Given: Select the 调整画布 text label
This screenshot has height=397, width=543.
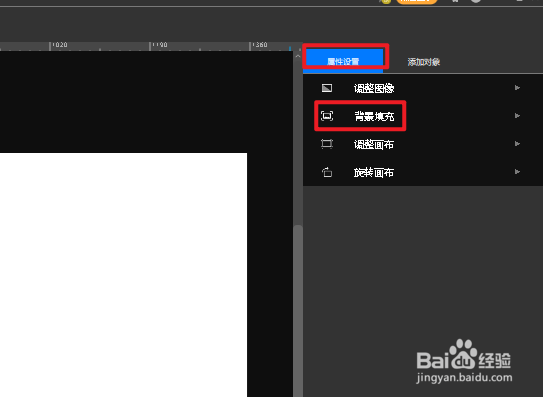Looking at the screenshot, I should click(x=374, y=144).
